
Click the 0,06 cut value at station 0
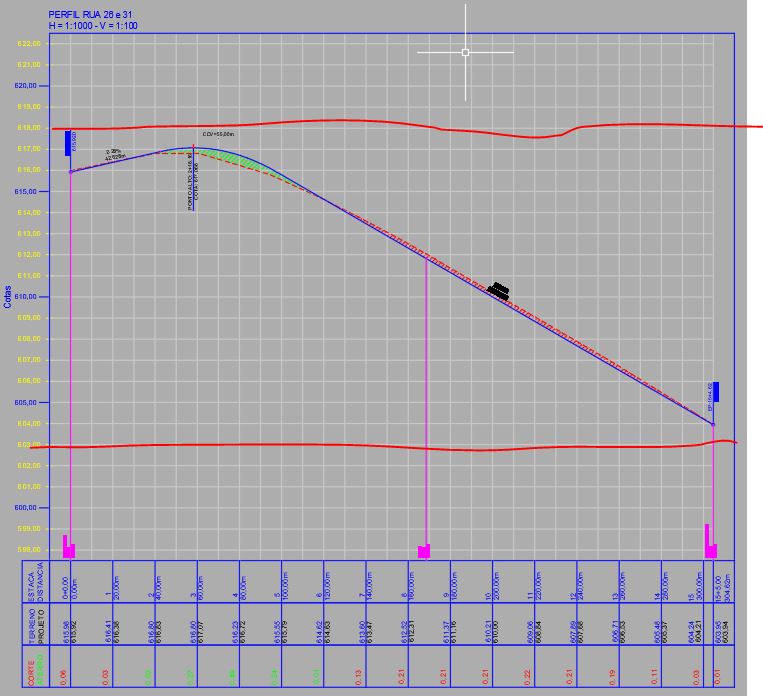(63, 677)
